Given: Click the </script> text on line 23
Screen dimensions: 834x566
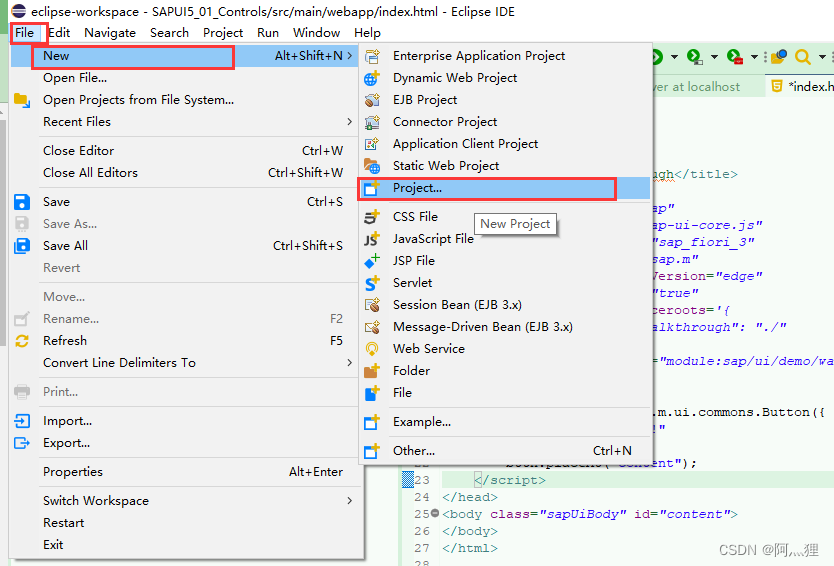Looking at the screenshot, I should (510, 480).
